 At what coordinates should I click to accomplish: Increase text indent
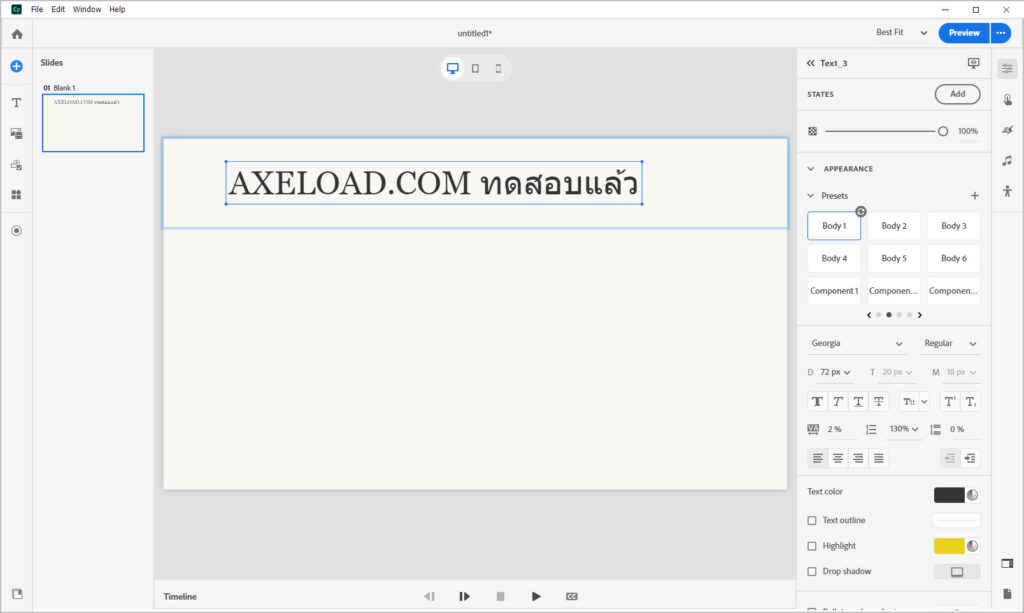970,458
